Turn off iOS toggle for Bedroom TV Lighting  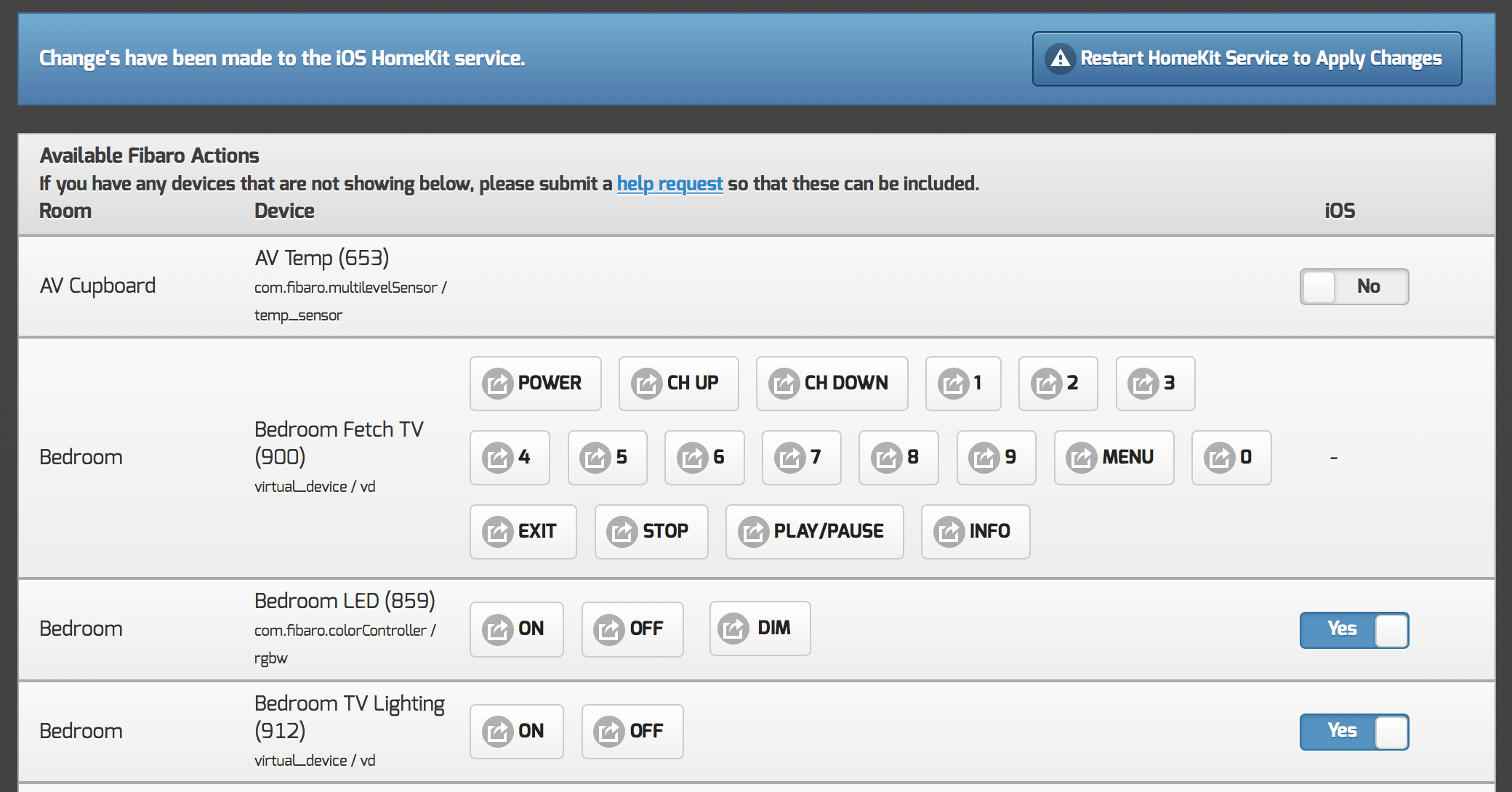tap(1354, 731)
